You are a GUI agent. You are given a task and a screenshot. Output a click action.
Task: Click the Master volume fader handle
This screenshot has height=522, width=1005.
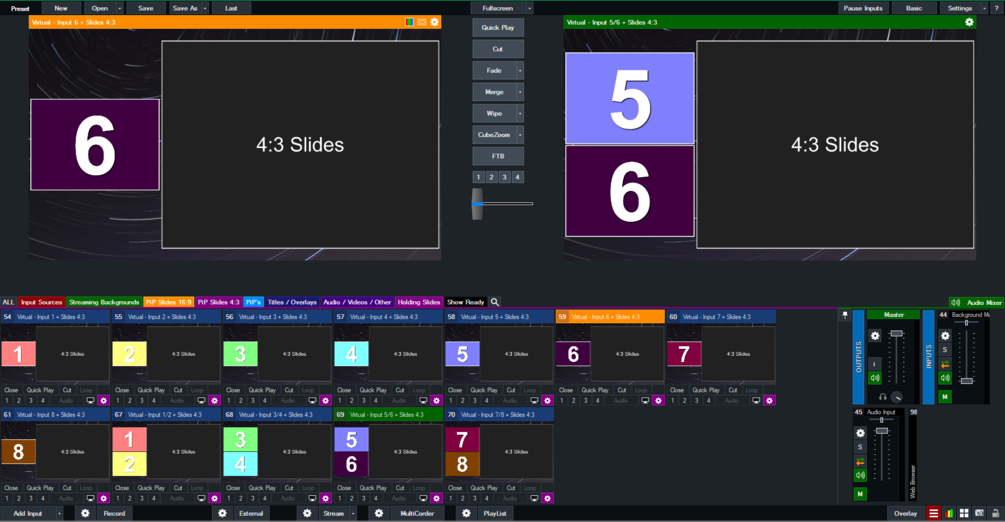897,333
